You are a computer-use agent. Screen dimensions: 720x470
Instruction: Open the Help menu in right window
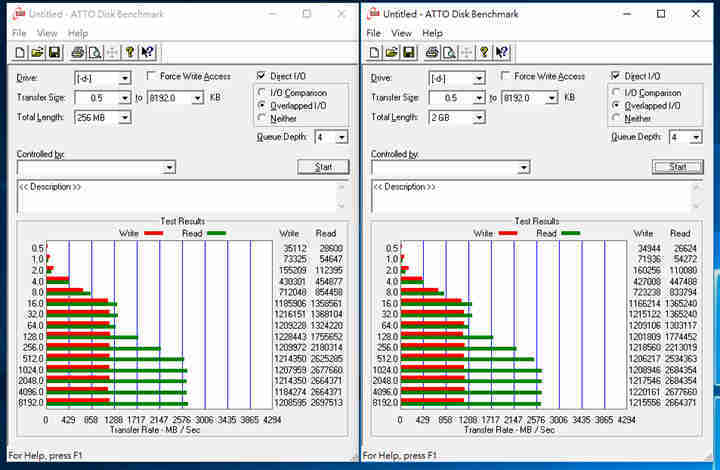click(433, 33)
